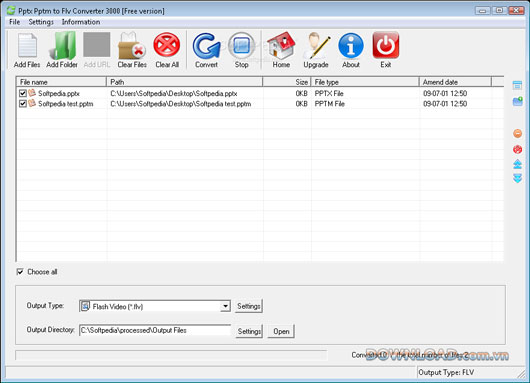Open the Information menu

click(x=81, y=22)
